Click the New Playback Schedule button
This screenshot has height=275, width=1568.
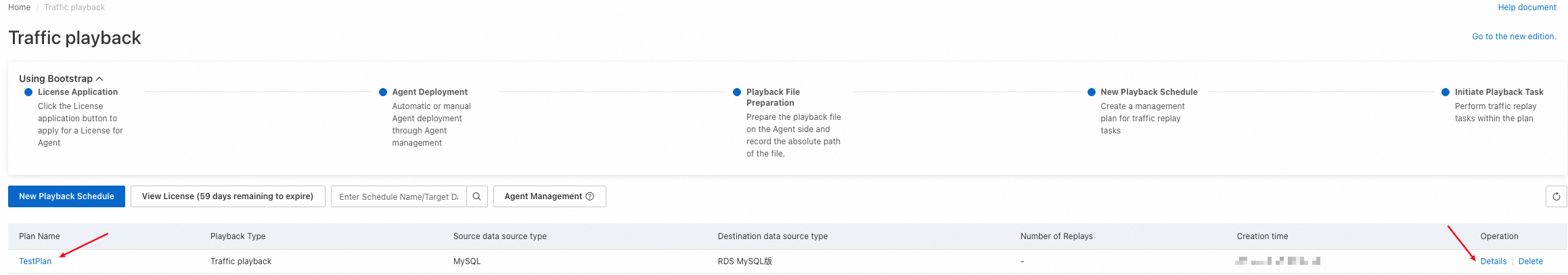66,196
